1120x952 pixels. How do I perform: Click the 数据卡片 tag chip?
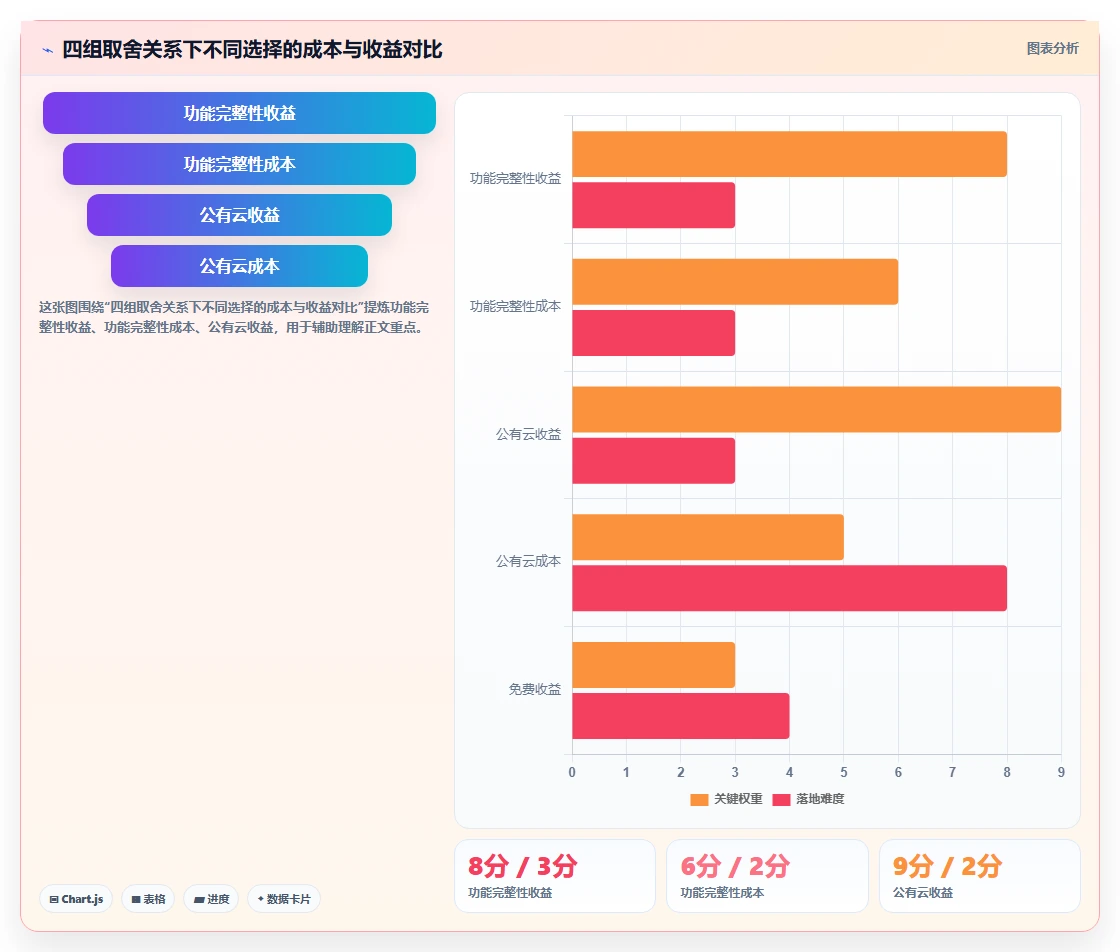284,899
